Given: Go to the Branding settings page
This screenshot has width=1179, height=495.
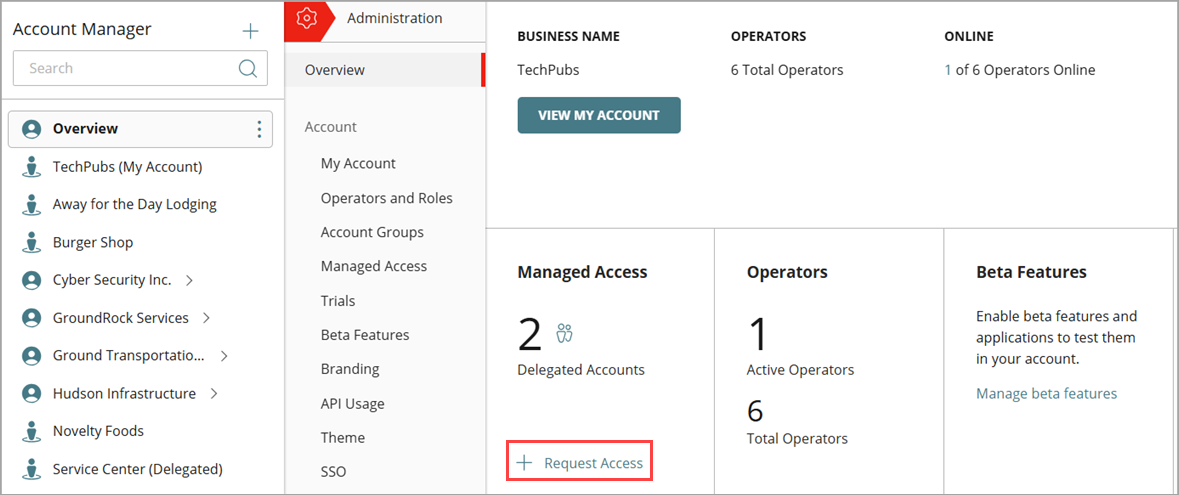Looking at the screenshot, I should (350, 369).
